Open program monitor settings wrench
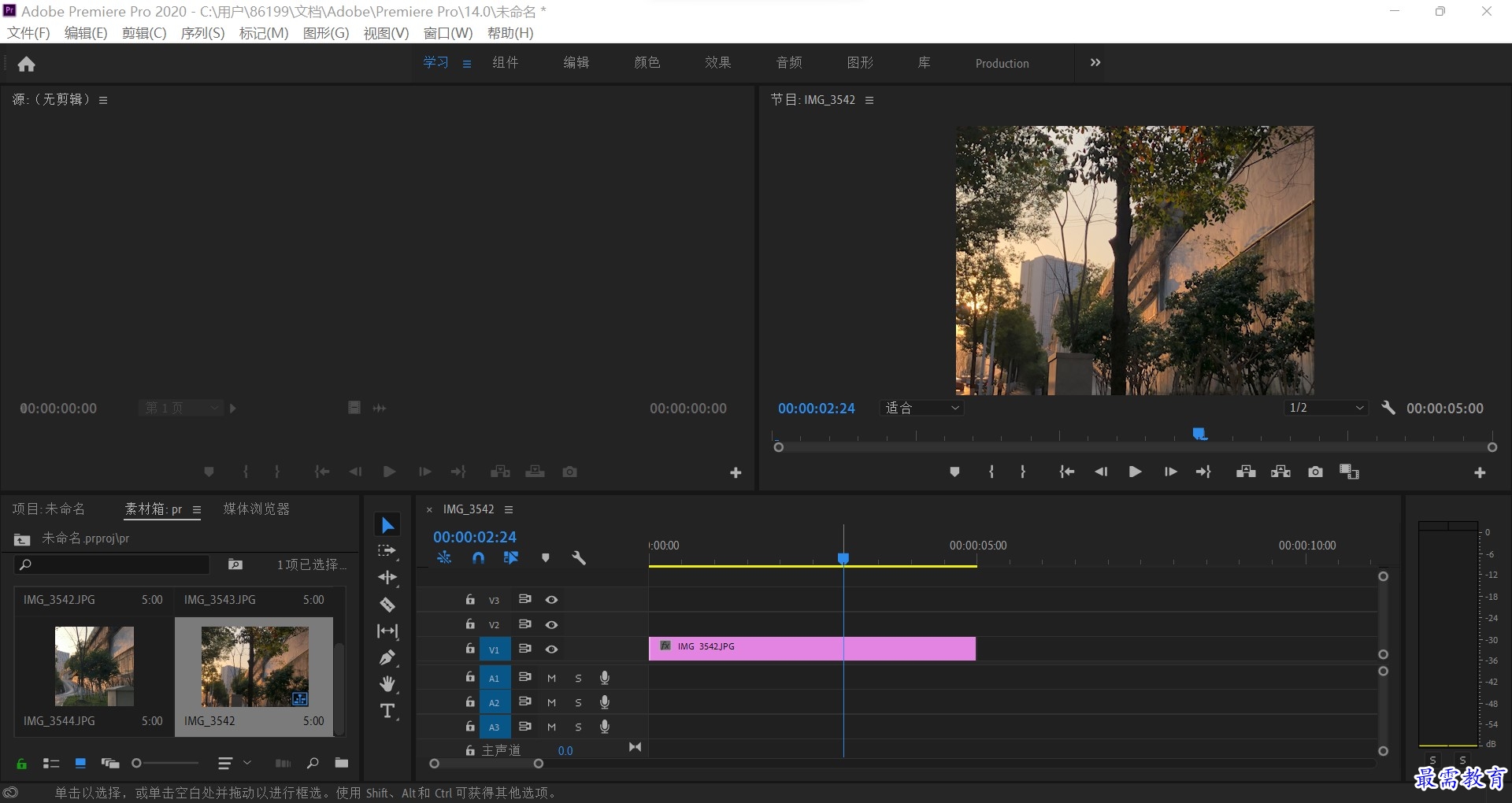Viewport: 1512px width, 803px height. (x=1388, y=408)
